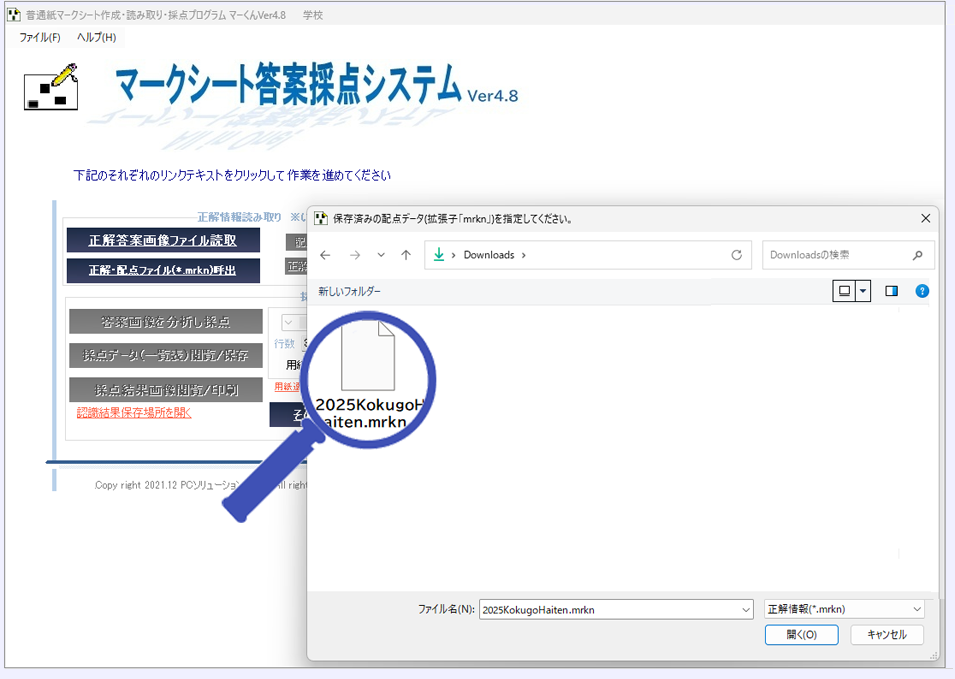Viewport: 955px width, 679px height.
Task: Open the 正解情報(*.mrkn) file type dropdown
Action: pos(844,609)
